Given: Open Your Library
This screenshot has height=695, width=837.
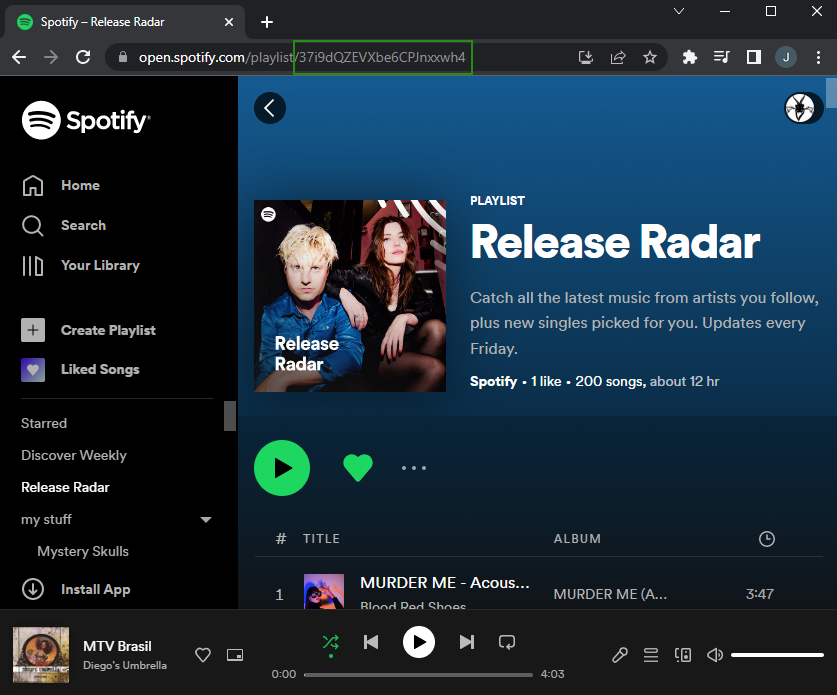Looking at the screenshot, I should 81,265.
